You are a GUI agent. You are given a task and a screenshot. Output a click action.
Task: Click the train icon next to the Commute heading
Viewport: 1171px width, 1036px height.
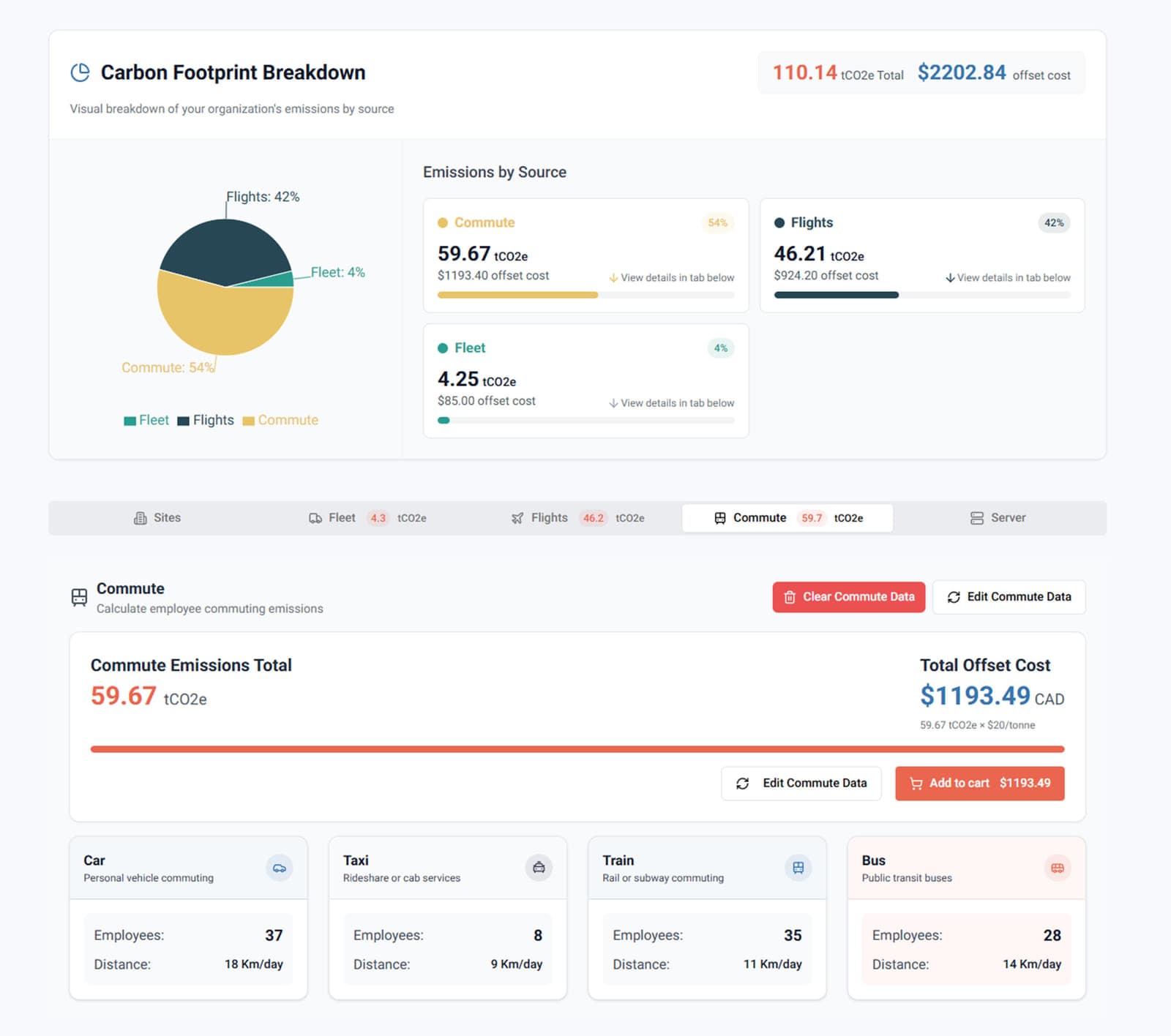click(x=79, y=597)
